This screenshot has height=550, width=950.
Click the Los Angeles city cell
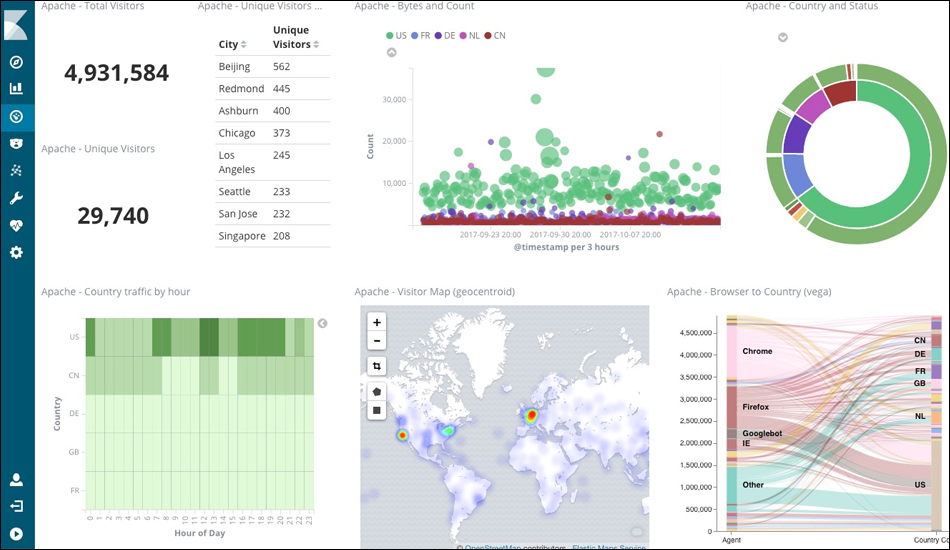[237, 162]
